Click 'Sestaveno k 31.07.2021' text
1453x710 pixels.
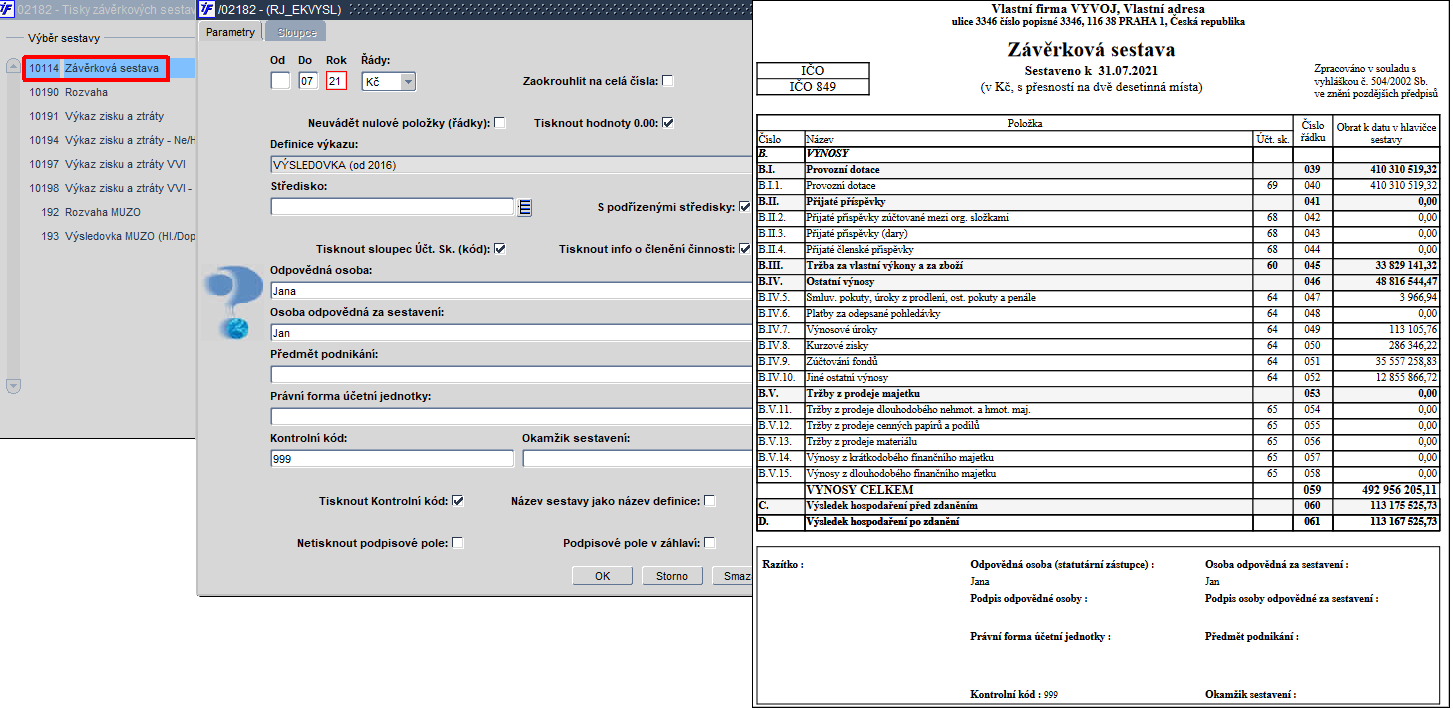pos(1092,72)
